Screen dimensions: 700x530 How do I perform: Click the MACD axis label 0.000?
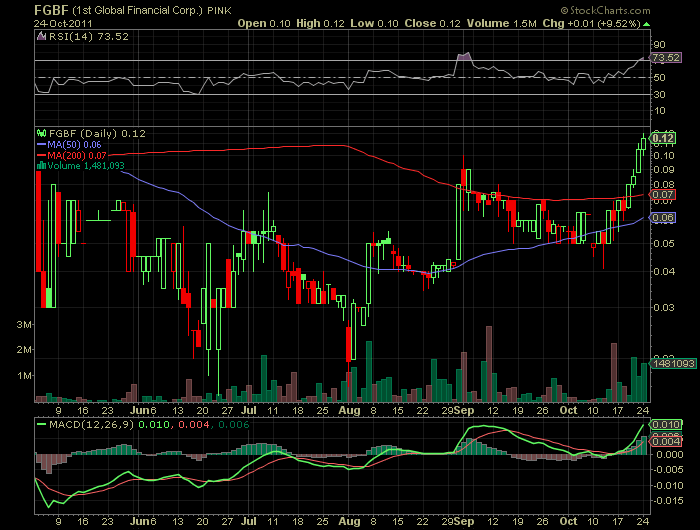click(668, 455)
